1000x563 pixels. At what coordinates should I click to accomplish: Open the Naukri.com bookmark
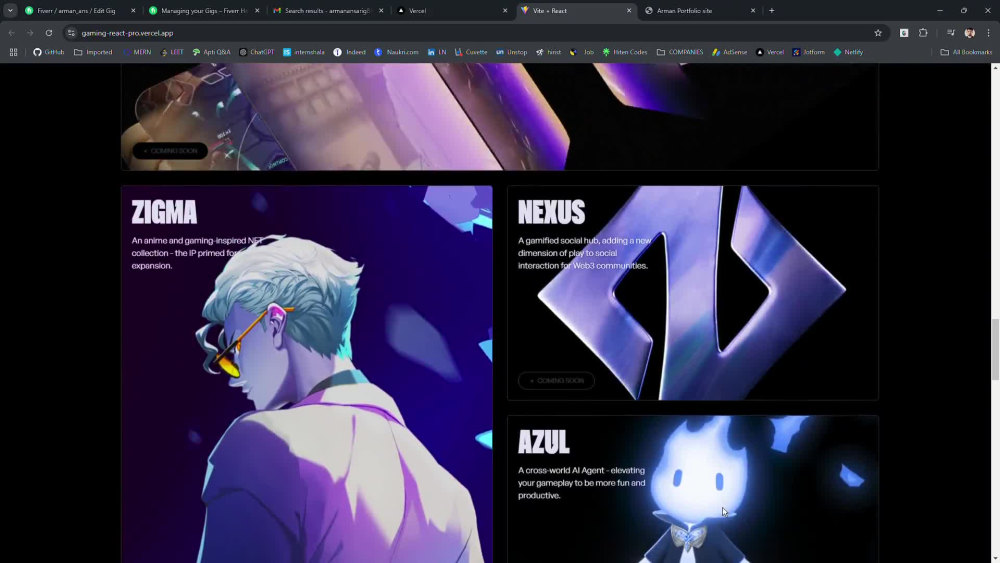[396, 52]
